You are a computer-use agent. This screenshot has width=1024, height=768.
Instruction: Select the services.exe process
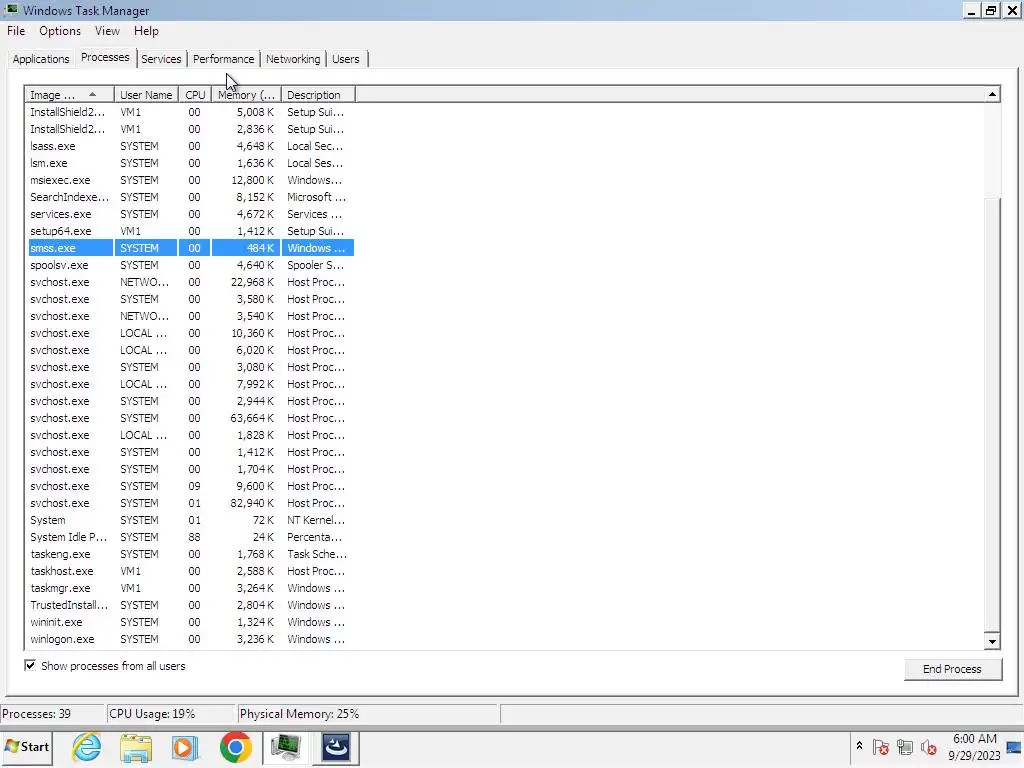[191, 214]
